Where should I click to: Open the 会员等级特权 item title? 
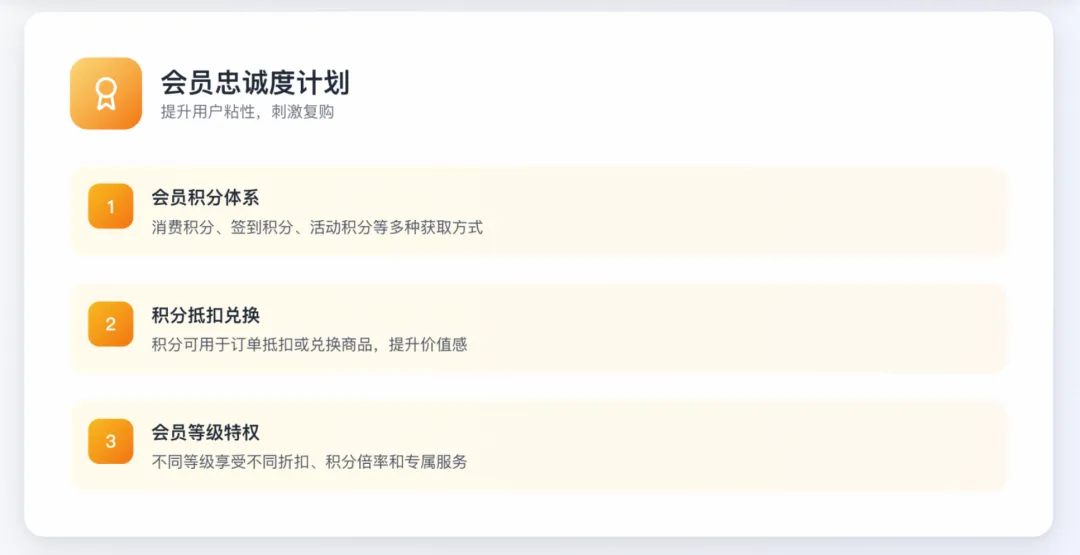205,432
